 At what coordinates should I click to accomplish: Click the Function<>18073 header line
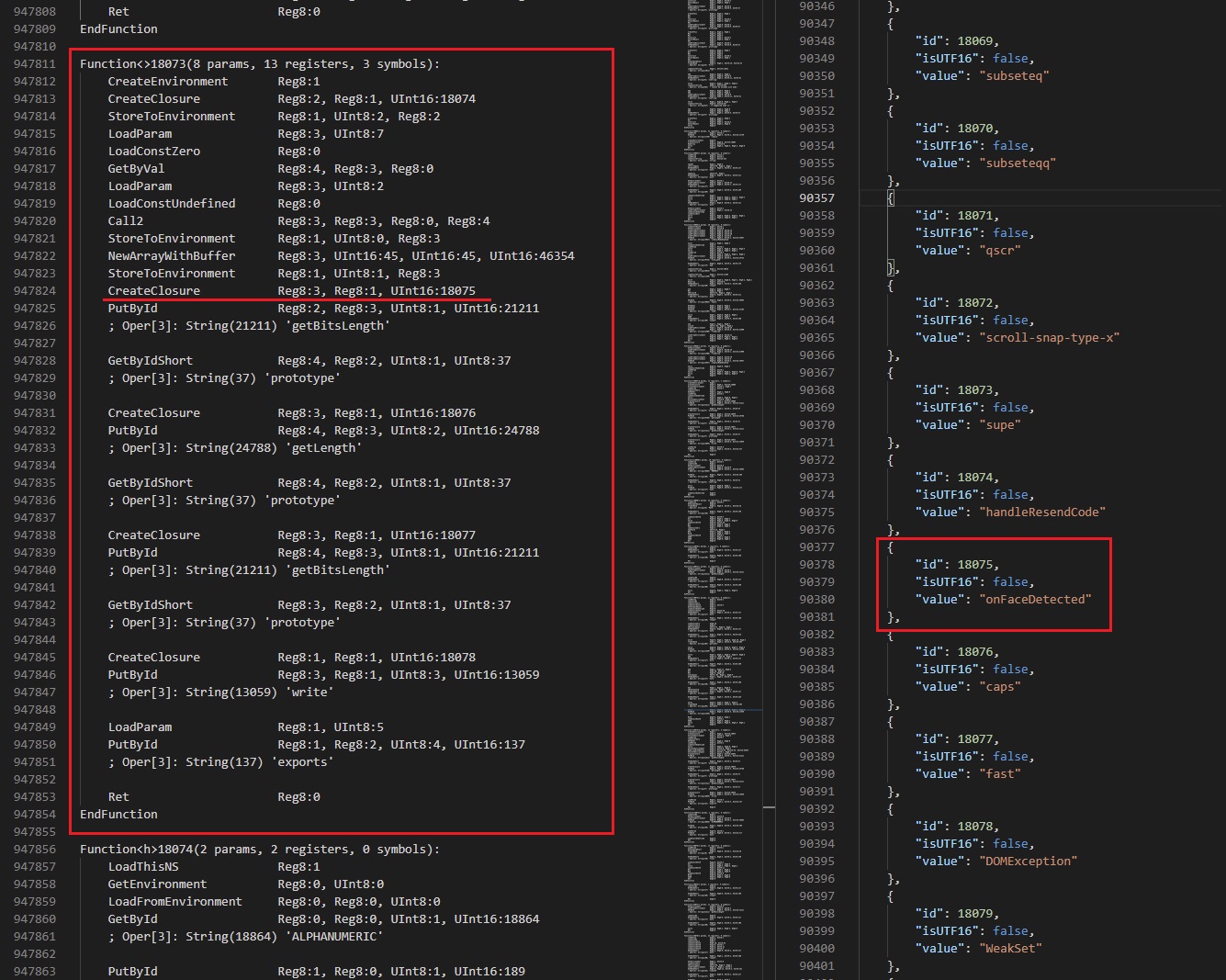[260, 64]
